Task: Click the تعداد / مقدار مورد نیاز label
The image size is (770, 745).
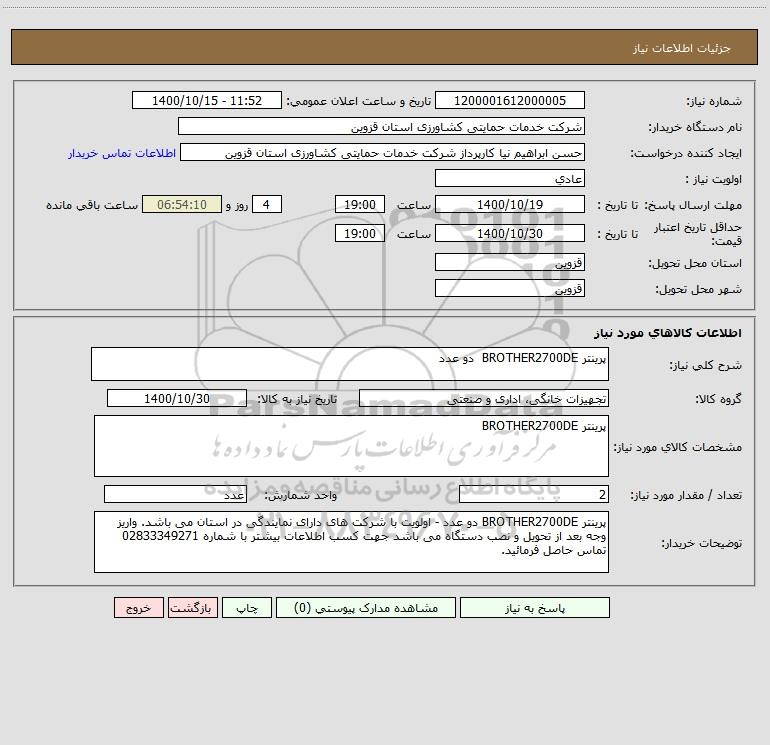Action: pyautogui.click(x=686, y=496)
